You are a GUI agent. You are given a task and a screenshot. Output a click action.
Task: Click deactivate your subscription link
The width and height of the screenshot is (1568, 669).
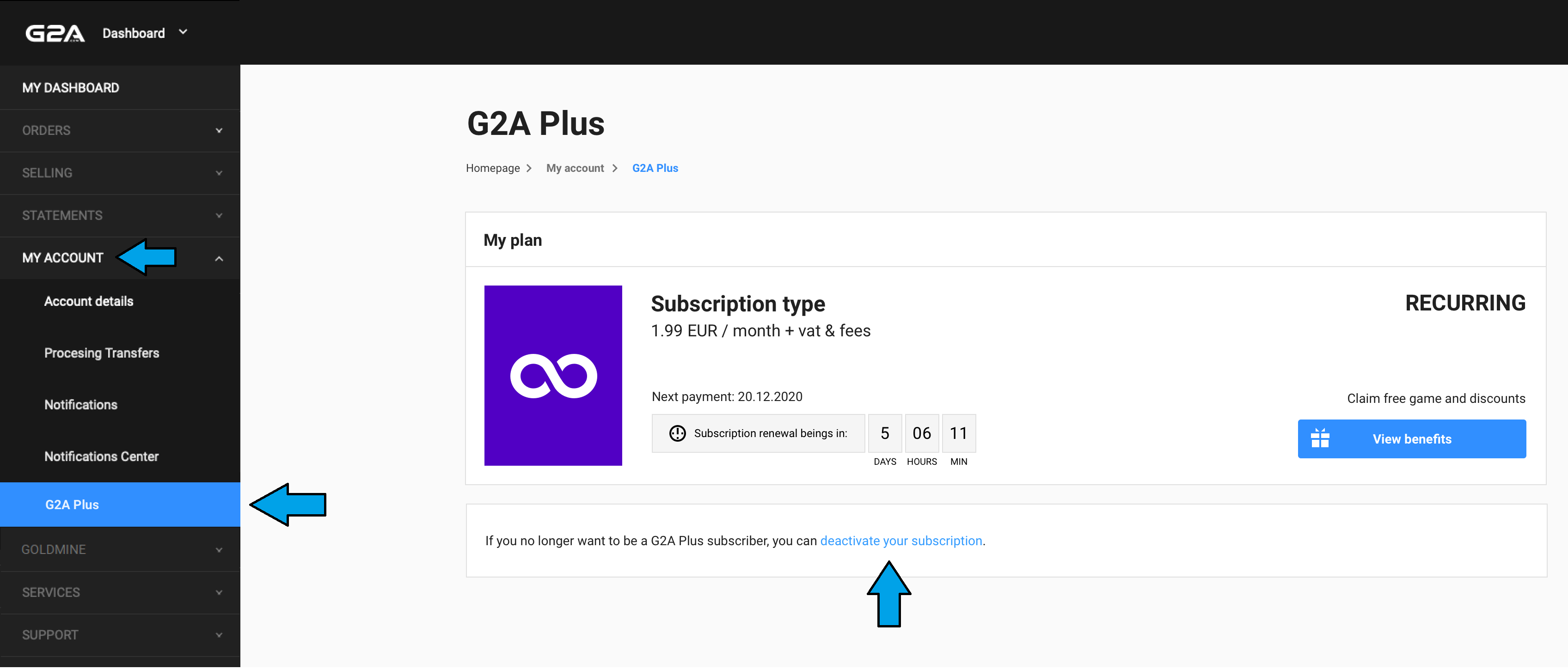[x=901, y=540]
